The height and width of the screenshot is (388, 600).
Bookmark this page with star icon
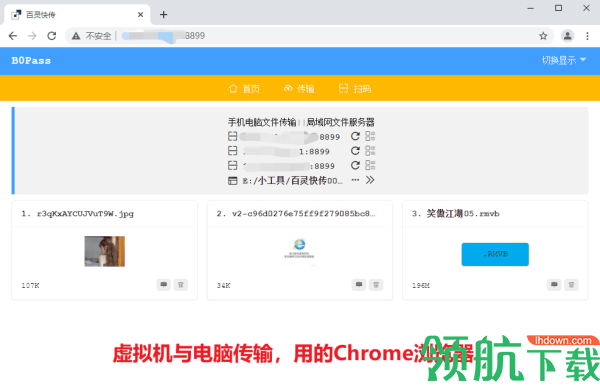(x=543, y=36)
